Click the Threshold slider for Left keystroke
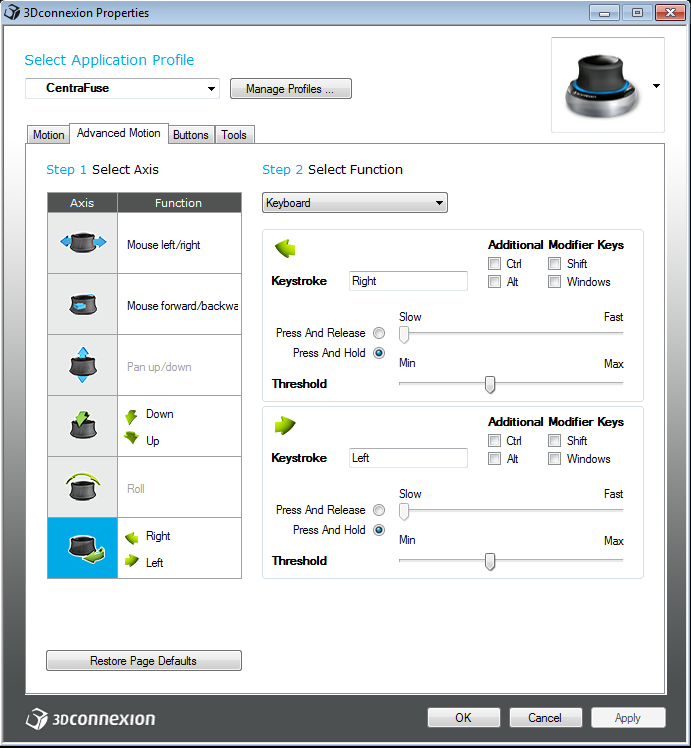Viewport: 691px width, 748px height. 511,561
